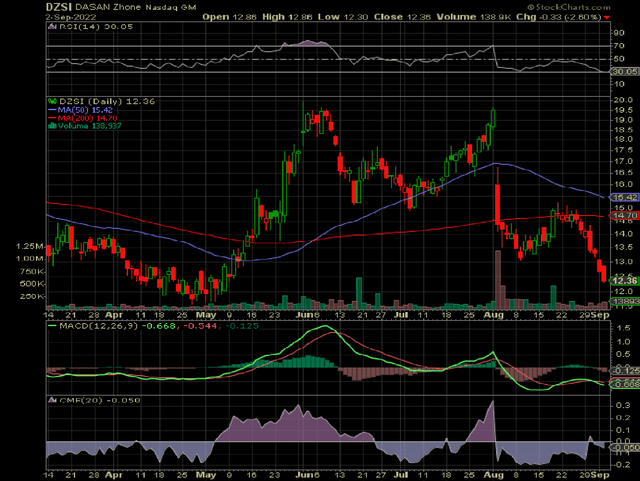This screenshot has height=481, width=640.
Task: Click the 250K volume scale label
Action: (x=31, y=296)
